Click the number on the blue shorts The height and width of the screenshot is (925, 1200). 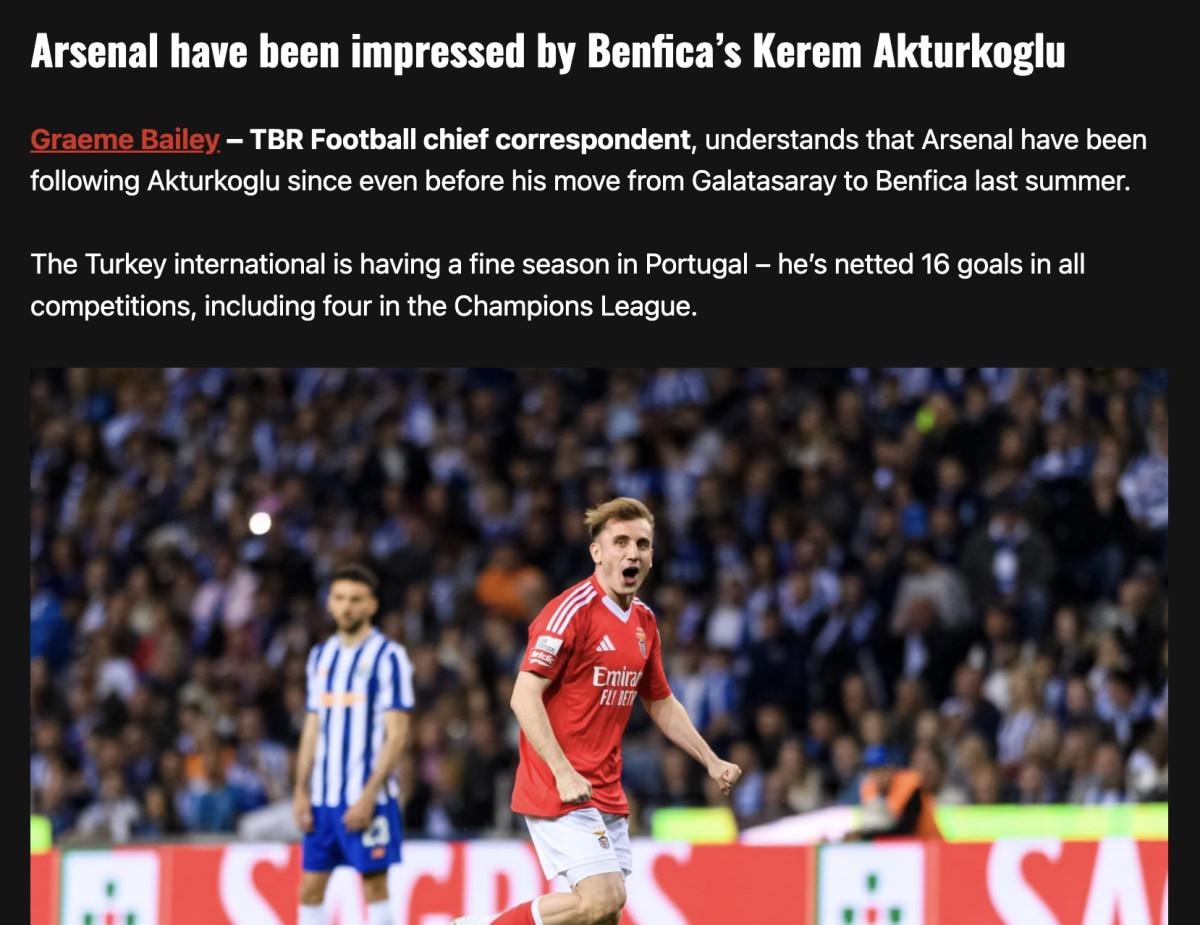(377, 831)
